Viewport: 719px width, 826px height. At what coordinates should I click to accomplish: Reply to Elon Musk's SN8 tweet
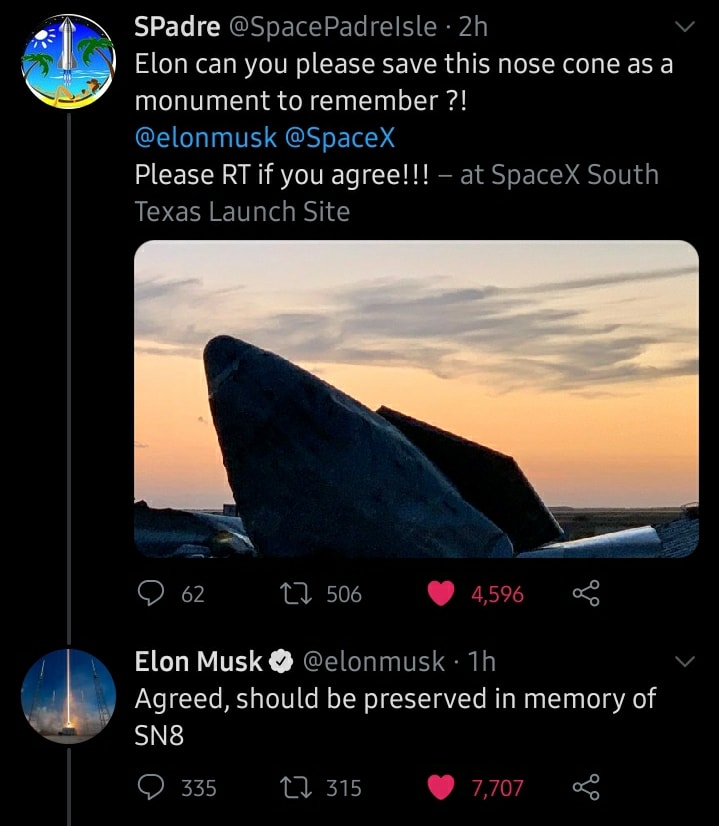(x=150, y=788)
